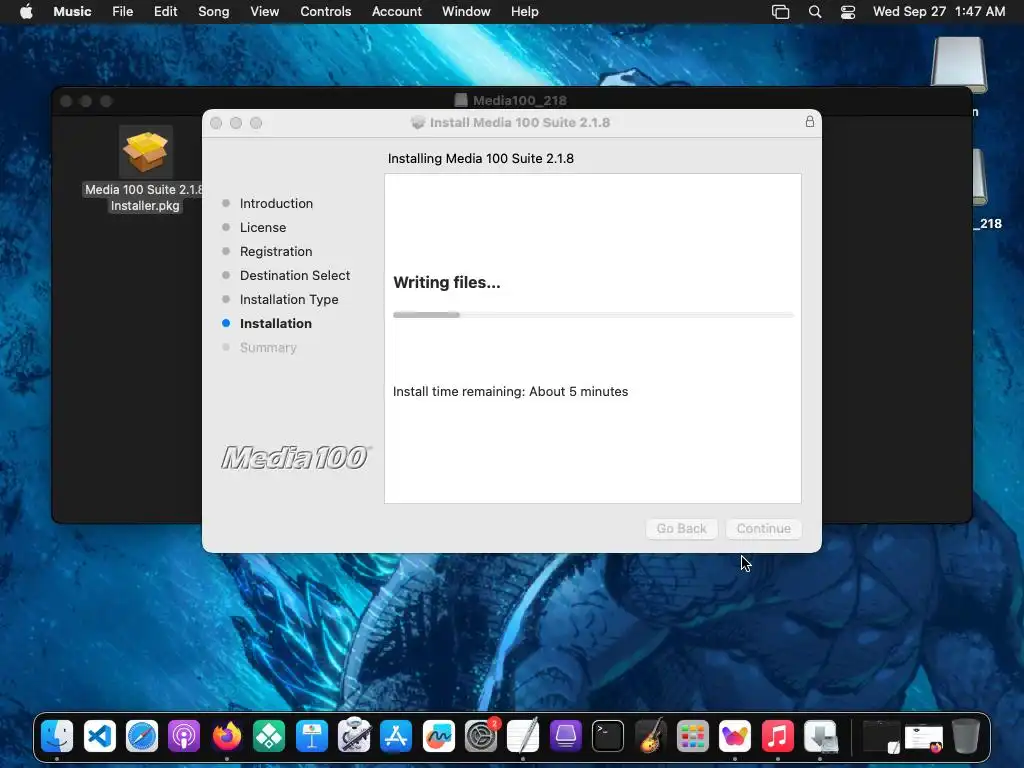Select the Installation Type step
This screenshot has width=1024, height=768.
pos(289,300)
